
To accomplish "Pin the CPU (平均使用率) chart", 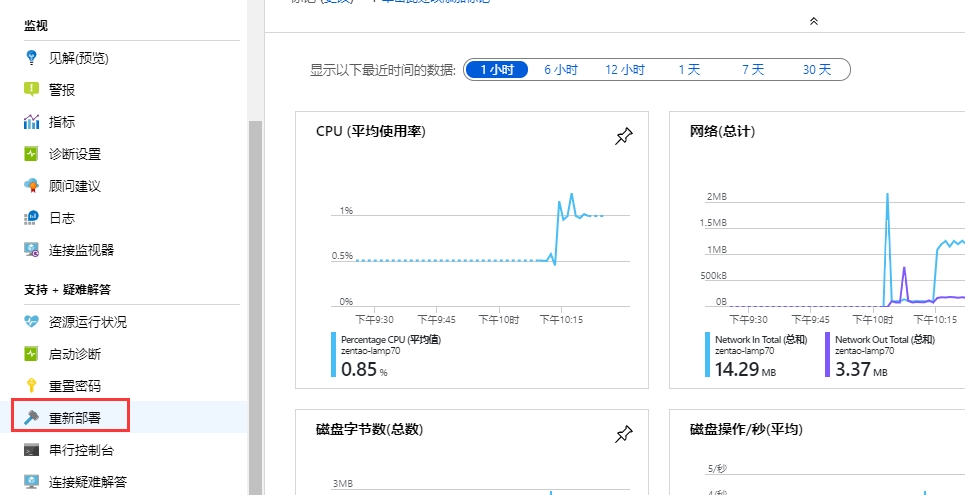I will point(623,137).
